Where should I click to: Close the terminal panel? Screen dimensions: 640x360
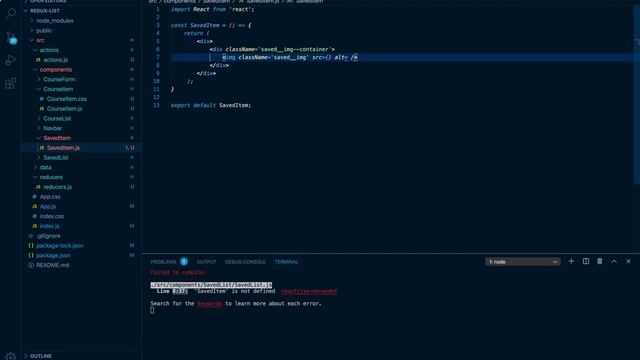click(x=628, y=261)
